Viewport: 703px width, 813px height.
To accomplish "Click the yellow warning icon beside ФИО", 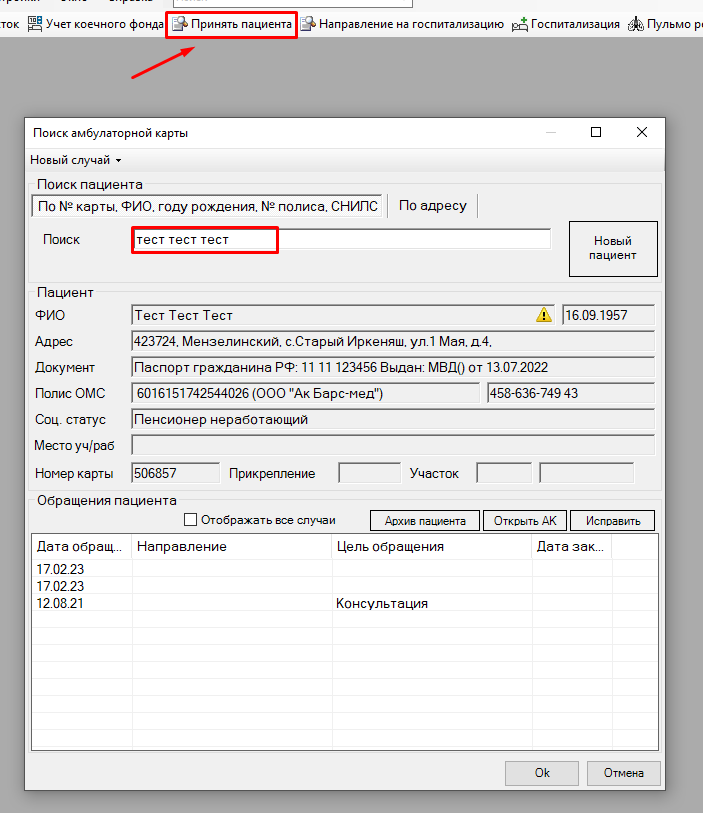I will (x=543, y=315).
